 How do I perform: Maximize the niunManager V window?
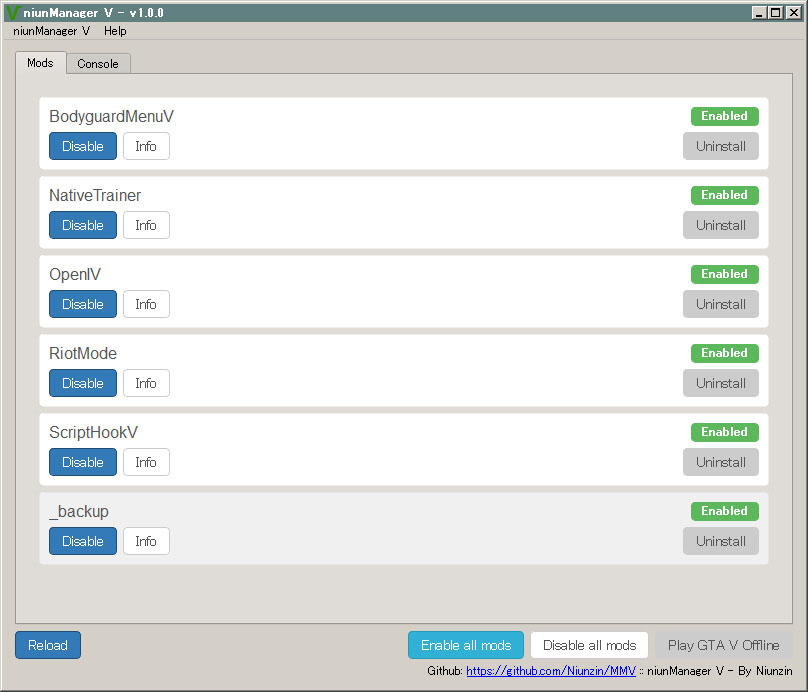pos(776,13)
